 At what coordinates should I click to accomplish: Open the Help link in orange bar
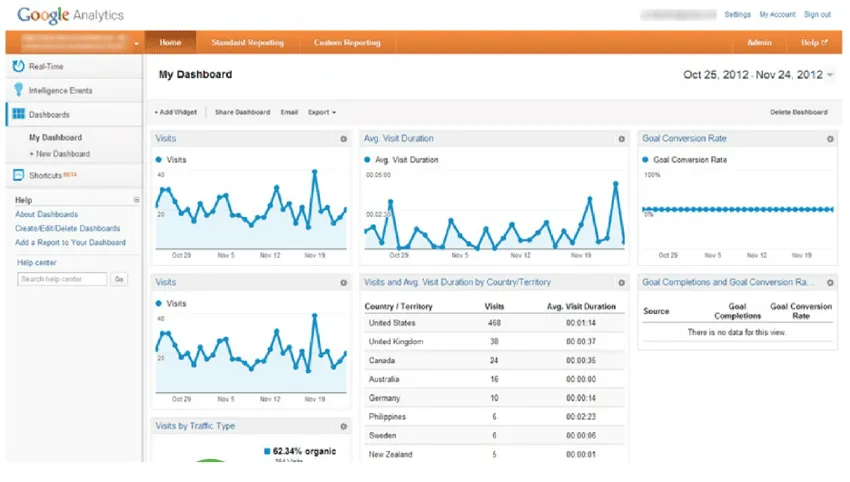pos(814,42)
